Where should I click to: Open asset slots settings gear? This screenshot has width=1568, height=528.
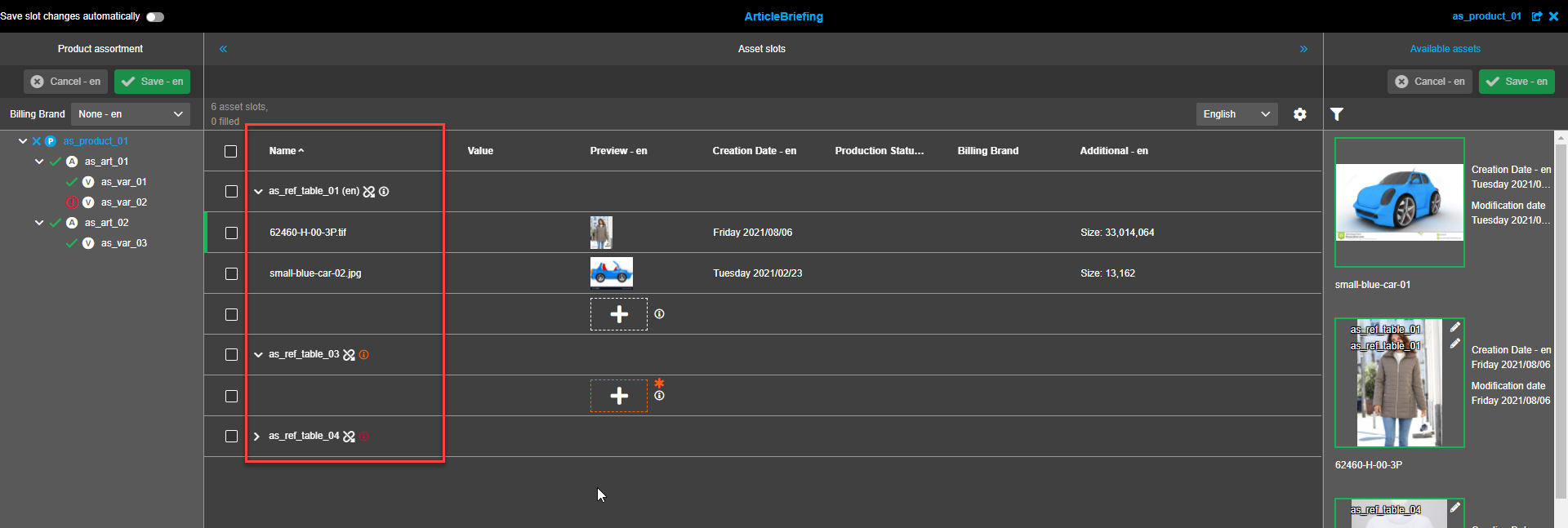pos(1299,114)
